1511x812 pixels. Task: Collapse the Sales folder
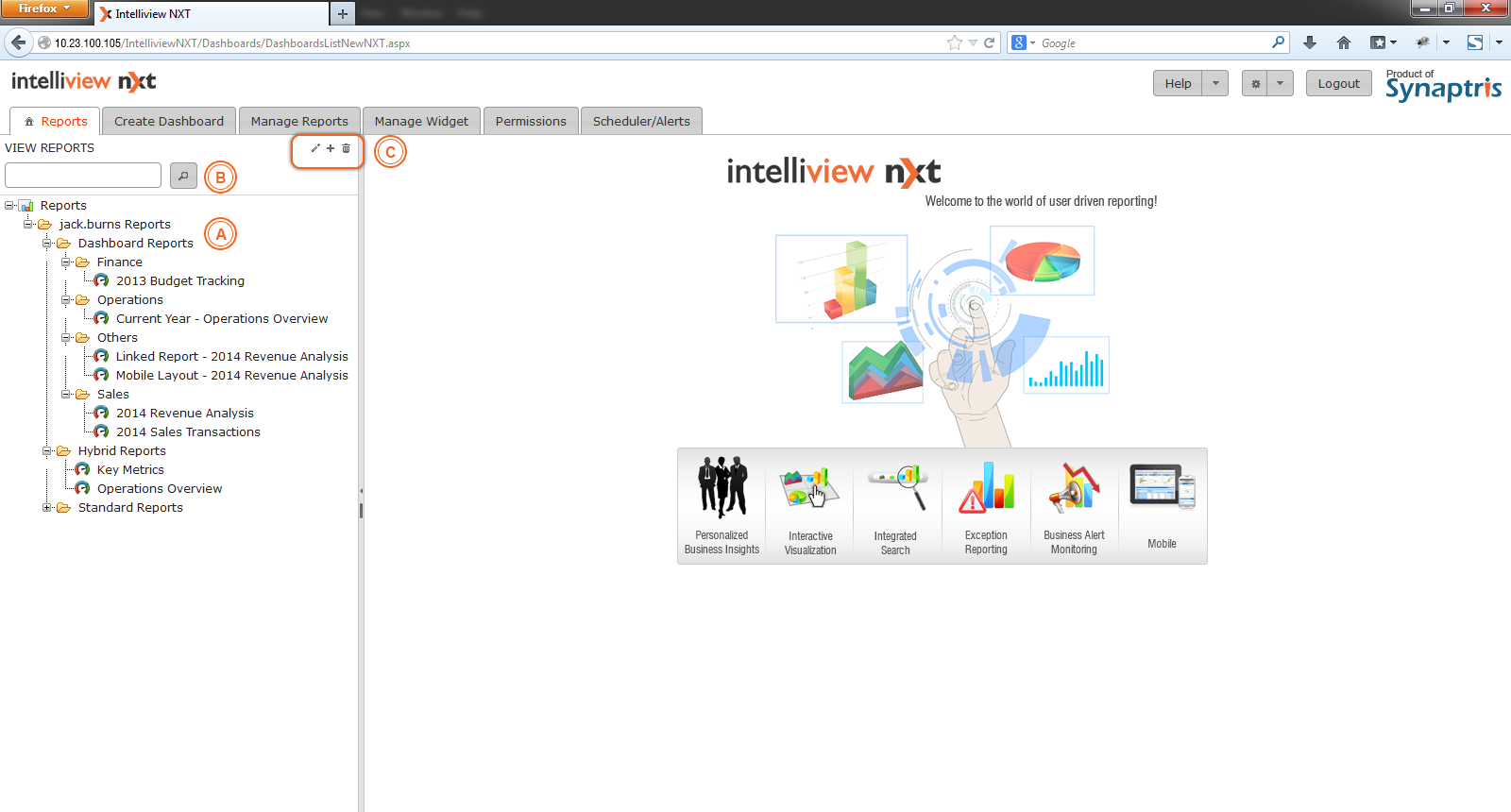coord(66,394)
